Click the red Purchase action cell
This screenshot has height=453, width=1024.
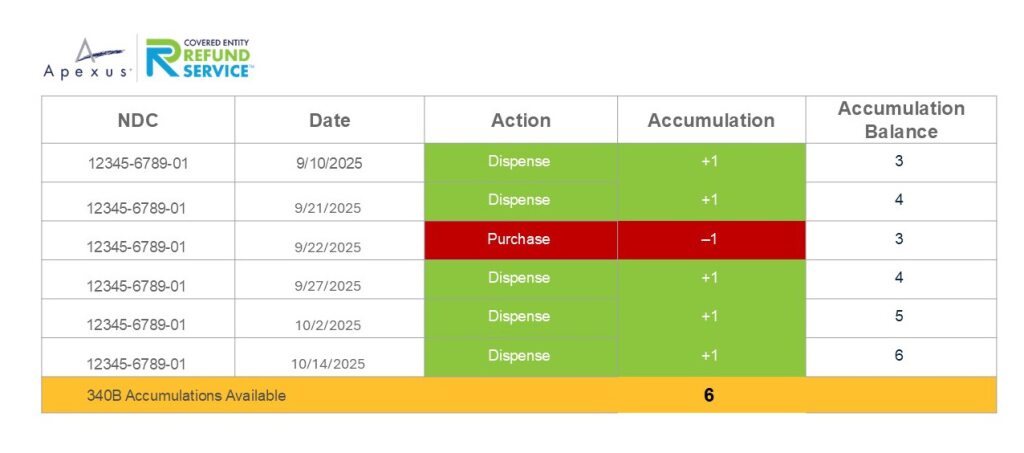519,240
